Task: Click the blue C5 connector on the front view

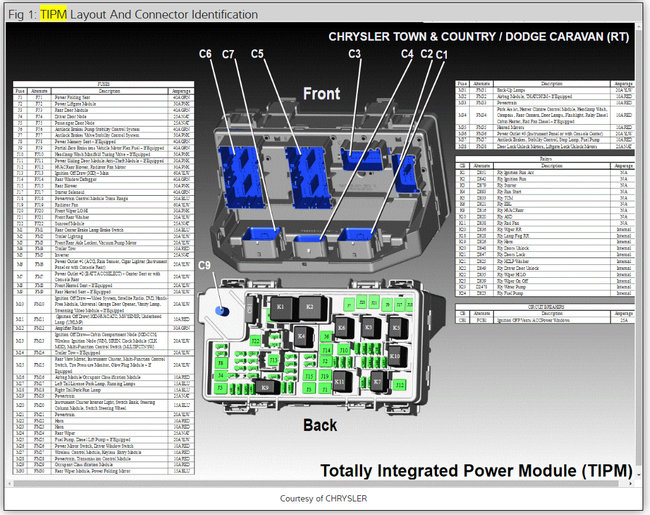Action: 309,177
